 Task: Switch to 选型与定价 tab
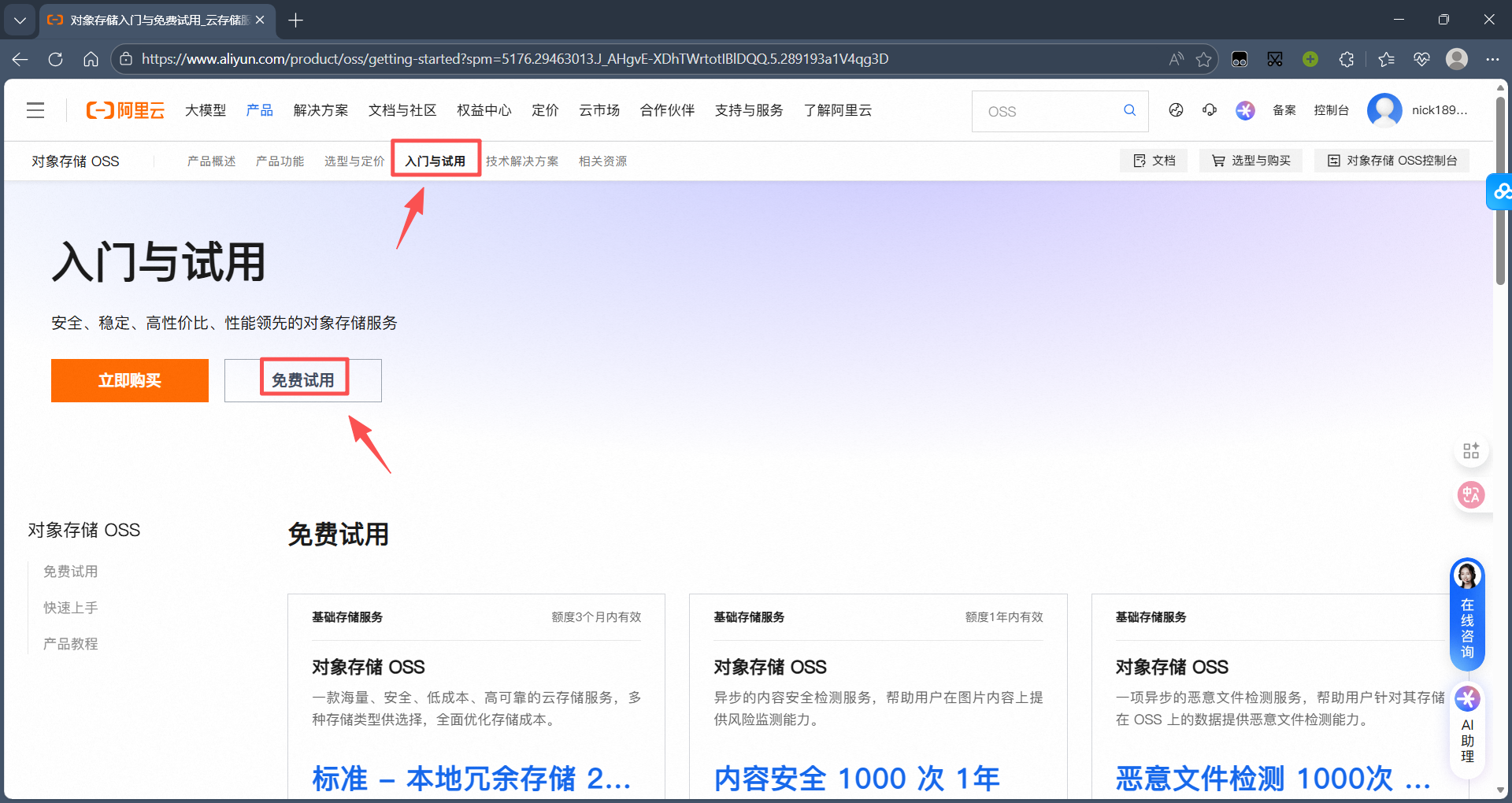354,161
